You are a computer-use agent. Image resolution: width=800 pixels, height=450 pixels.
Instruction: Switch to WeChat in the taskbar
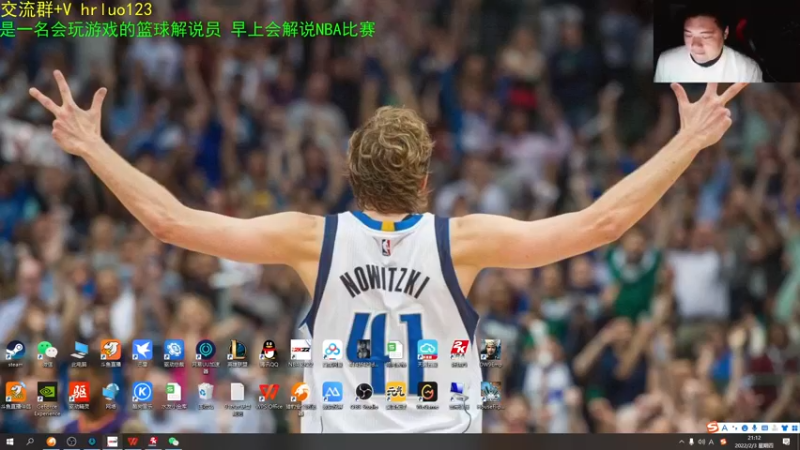coord(173,442)
